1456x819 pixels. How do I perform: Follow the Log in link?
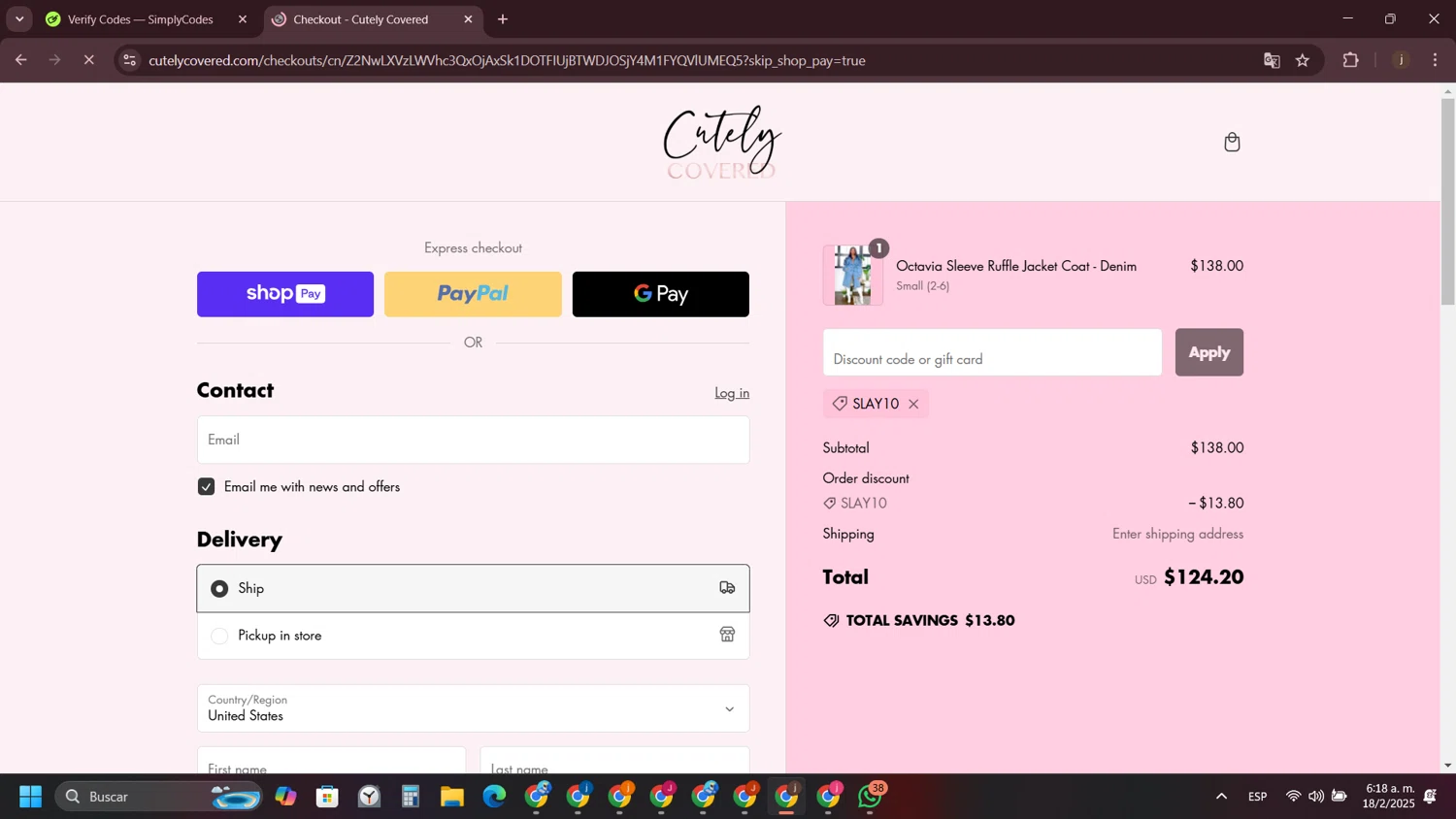pyautogui.click(x=732, y=392)
